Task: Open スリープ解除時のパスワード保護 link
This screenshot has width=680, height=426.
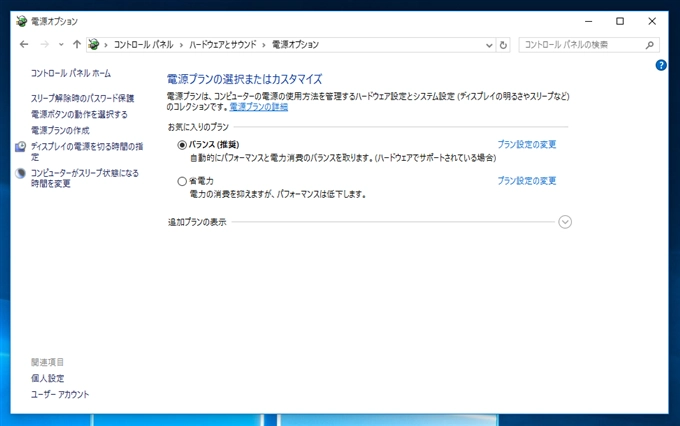Action: pos(82,98)
